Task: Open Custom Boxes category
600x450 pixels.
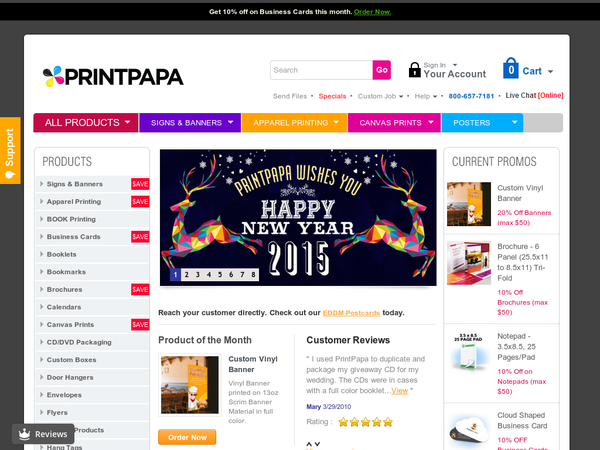Action: point(72,360)
